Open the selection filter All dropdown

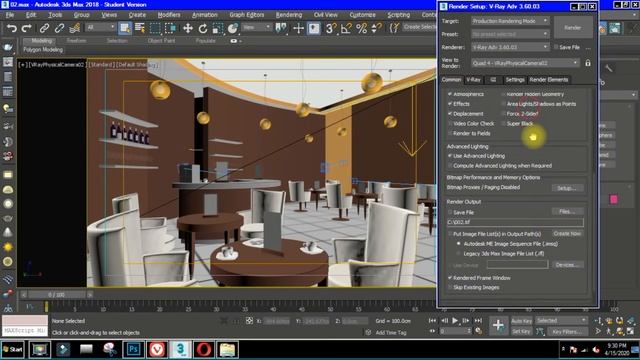tap(100, 28)
